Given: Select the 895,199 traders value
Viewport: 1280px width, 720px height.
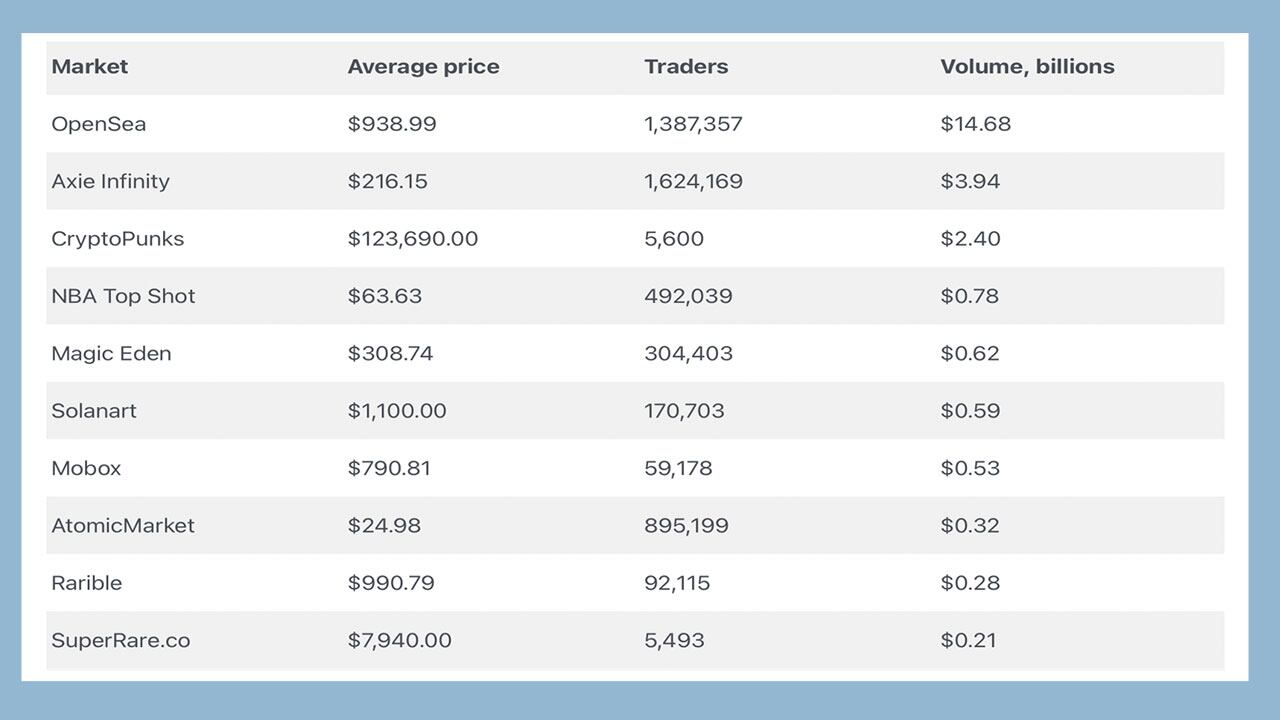Looking at the screenshot, I should click(686, 525).
